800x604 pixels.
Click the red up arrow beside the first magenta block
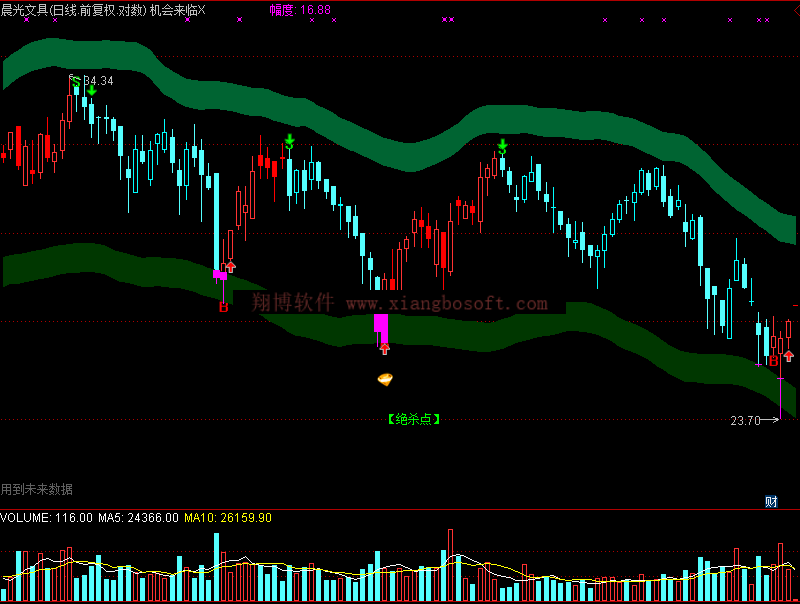[231, 267]
